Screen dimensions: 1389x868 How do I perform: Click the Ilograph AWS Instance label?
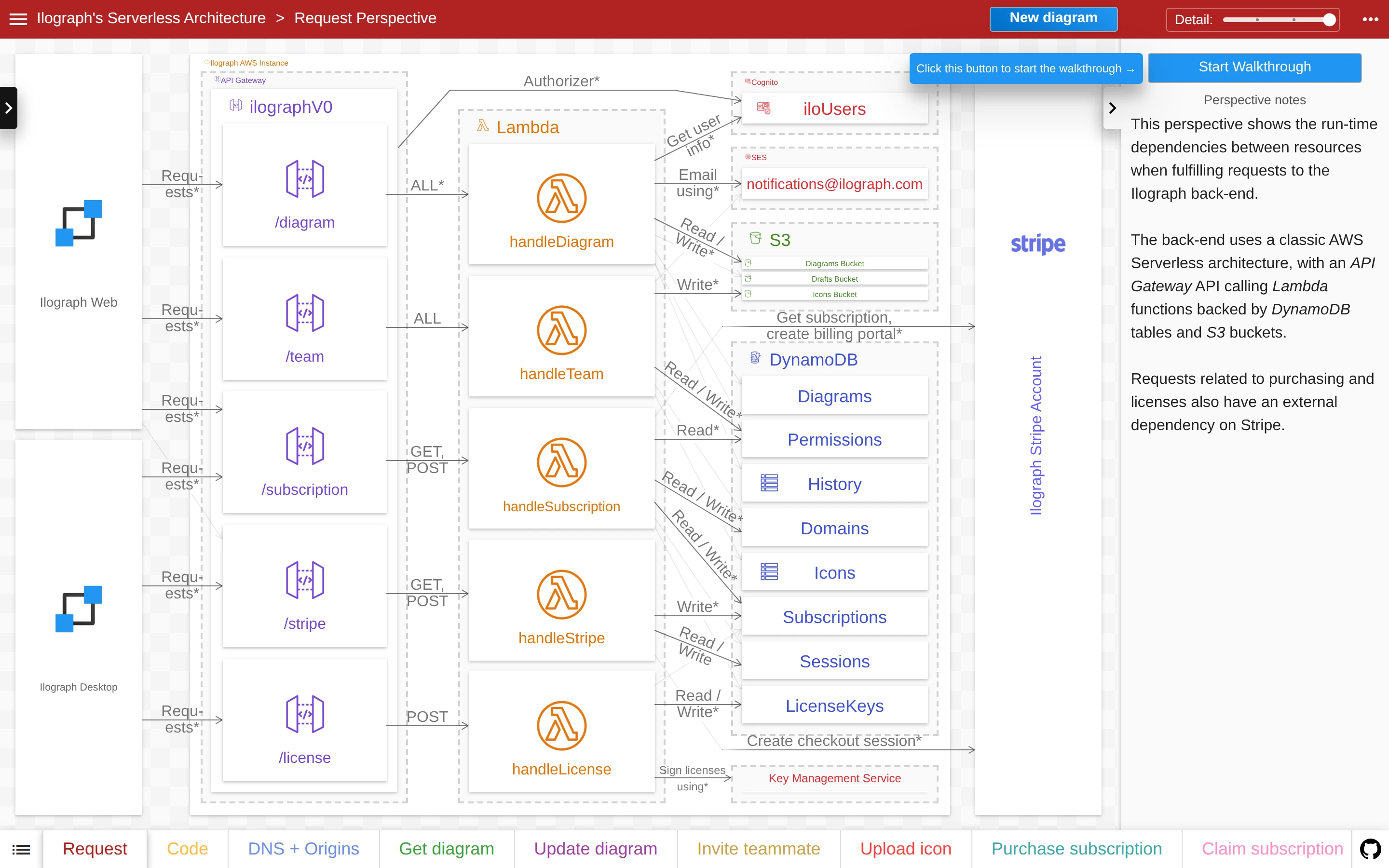(249, 63)
